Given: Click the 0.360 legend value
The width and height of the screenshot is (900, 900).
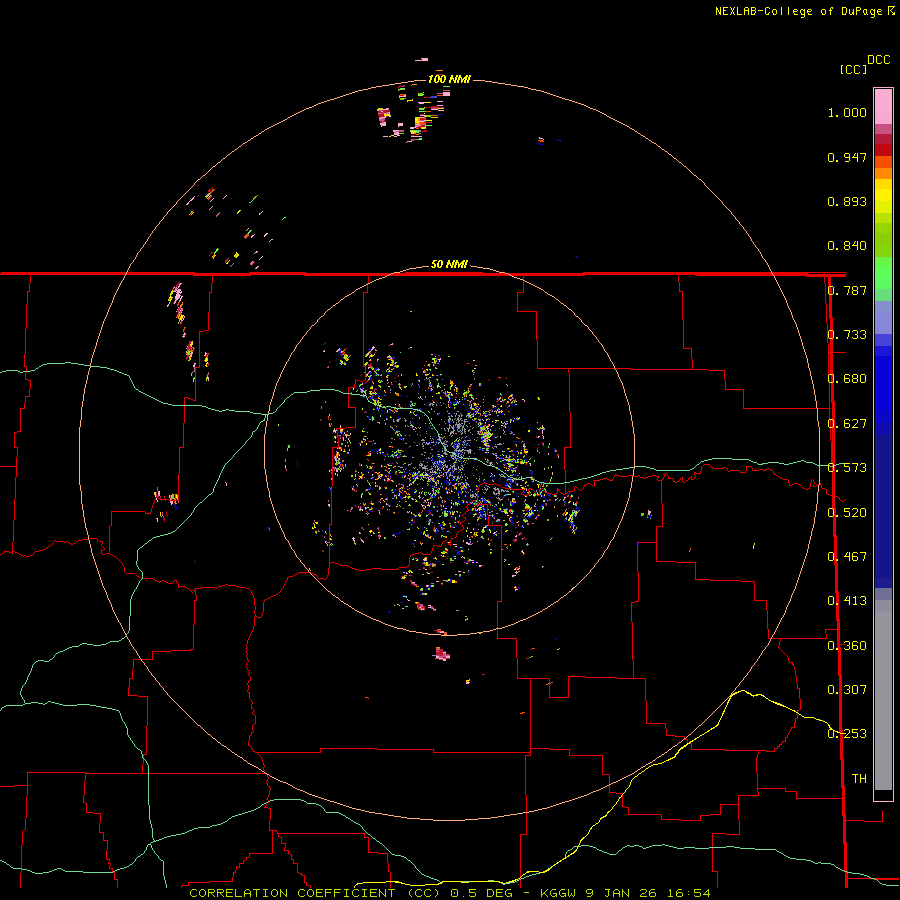Looking at the screenshot, I should (847, 646).
